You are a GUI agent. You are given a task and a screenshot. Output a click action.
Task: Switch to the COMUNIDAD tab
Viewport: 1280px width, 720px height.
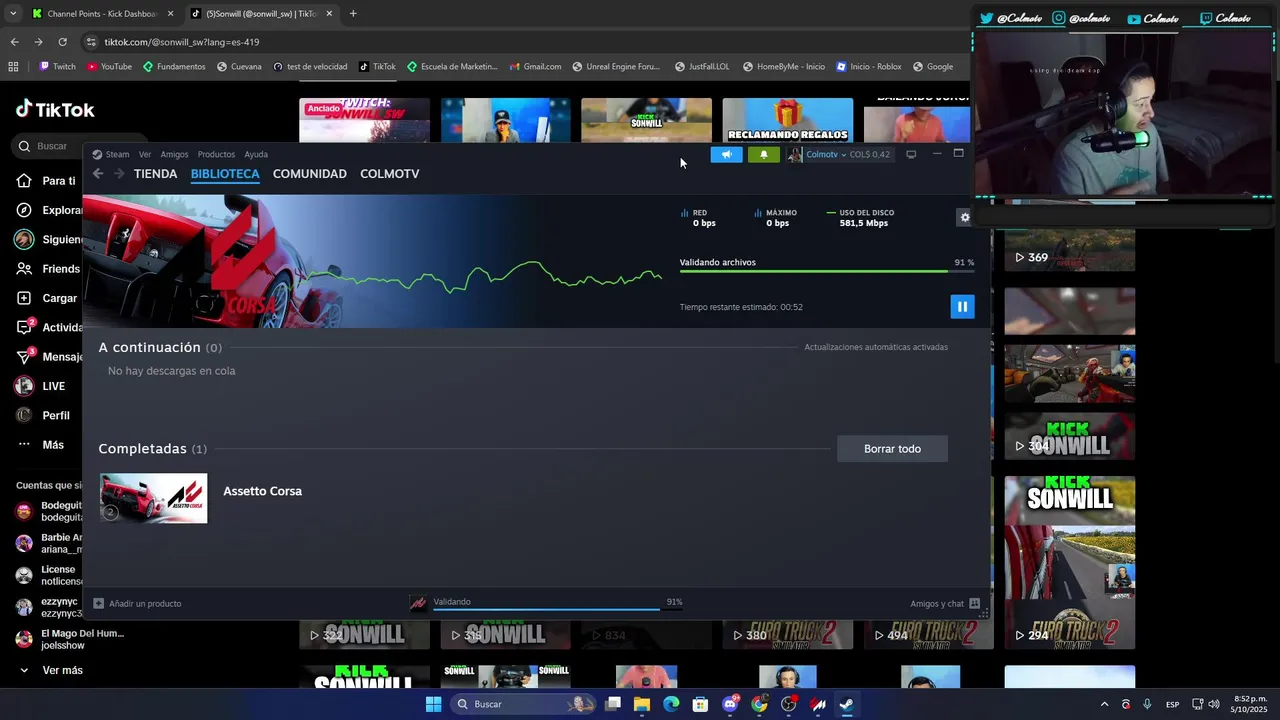click(310, 173)
